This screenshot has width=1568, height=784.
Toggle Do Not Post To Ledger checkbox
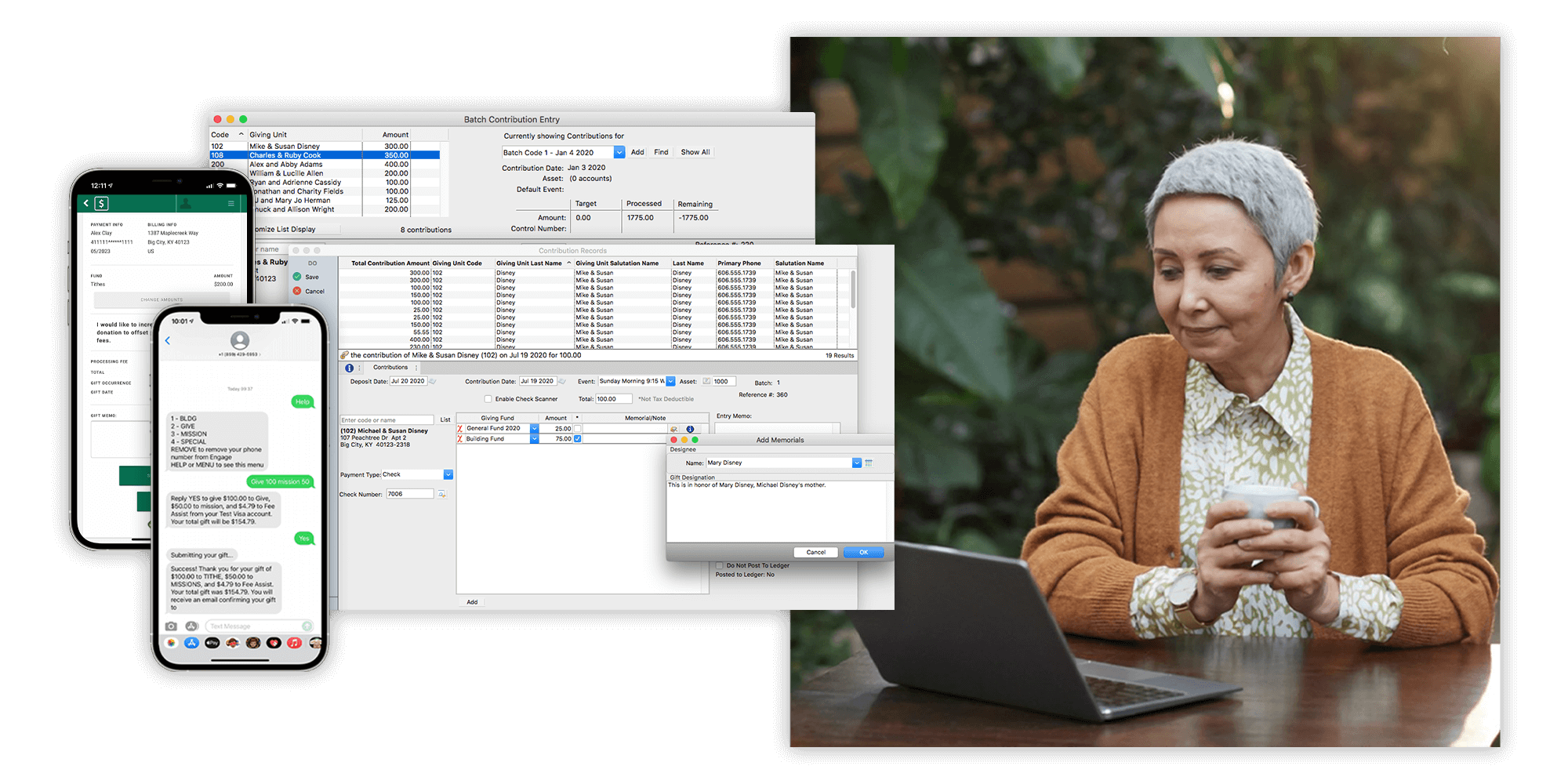(720, 565)
